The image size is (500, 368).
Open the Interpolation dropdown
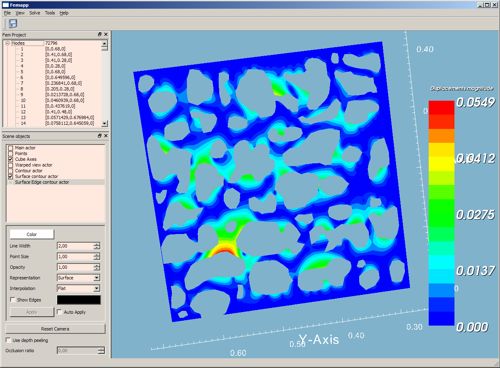coord(79,288)
